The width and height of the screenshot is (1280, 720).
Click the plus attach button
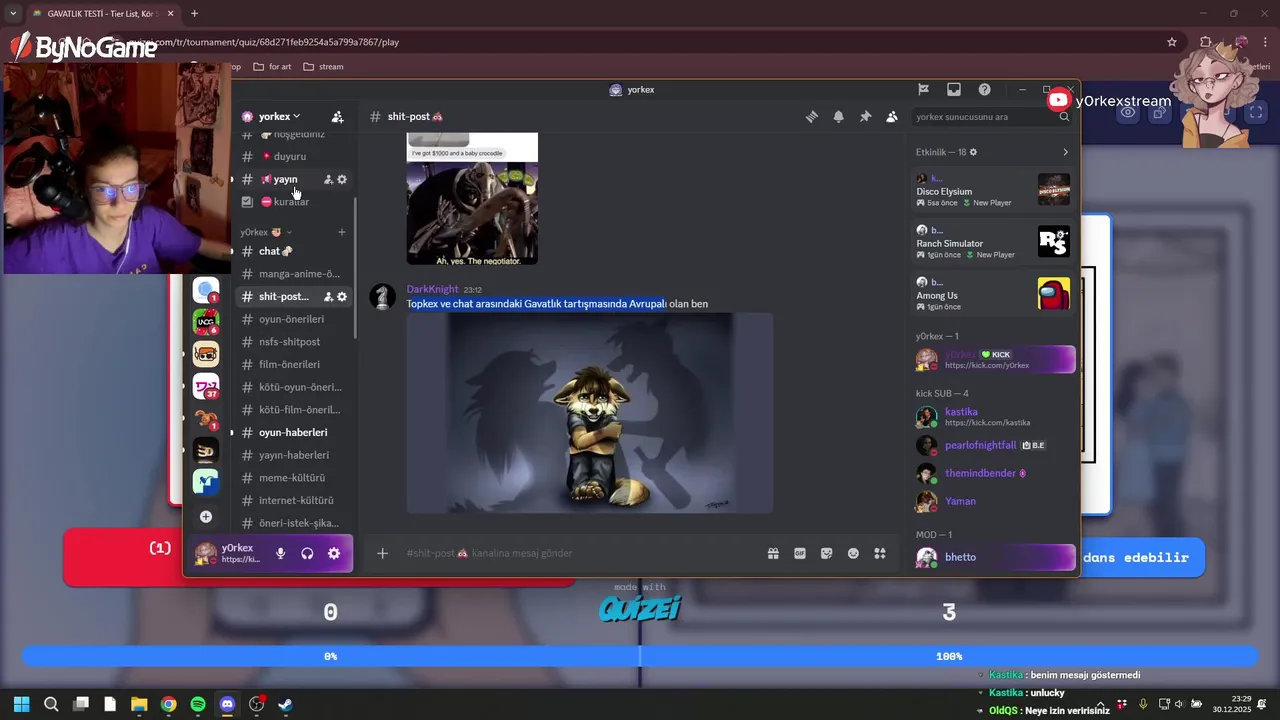(x=382, y=553)
